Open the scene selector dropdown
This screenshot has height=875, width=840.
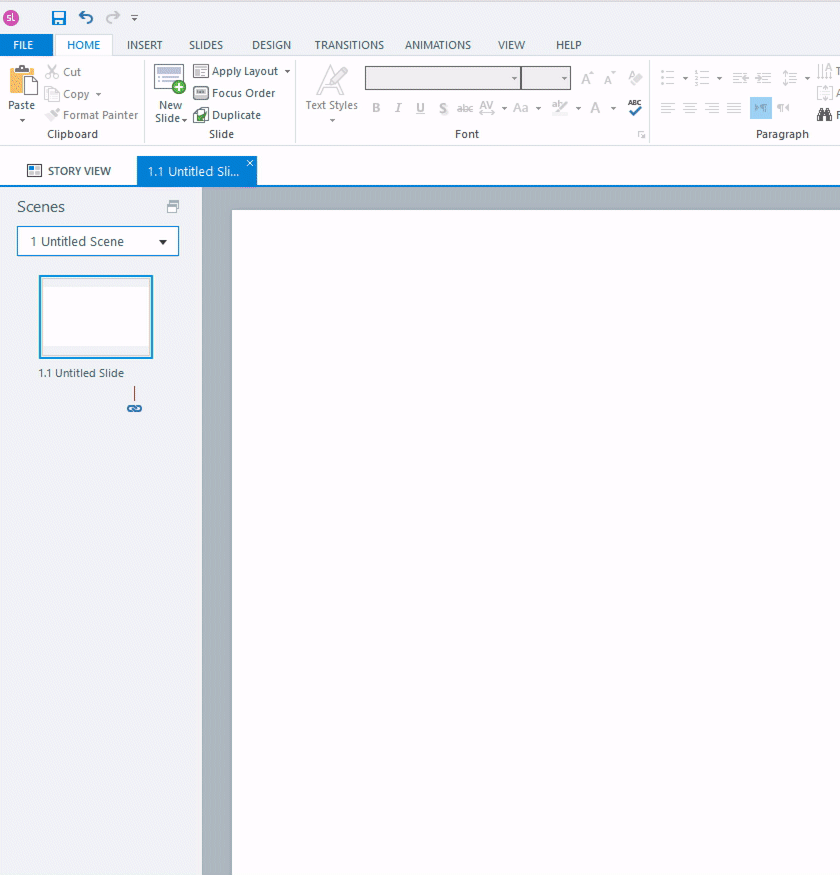coord(98,241)
